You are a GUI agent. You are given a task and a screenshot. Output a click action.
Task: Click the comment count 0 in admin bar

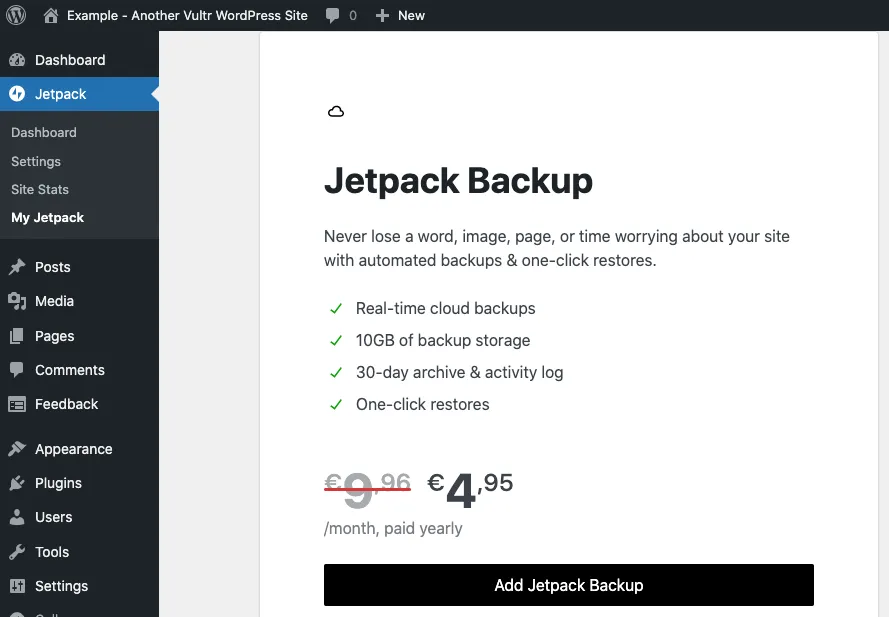(x=353, y=16)
